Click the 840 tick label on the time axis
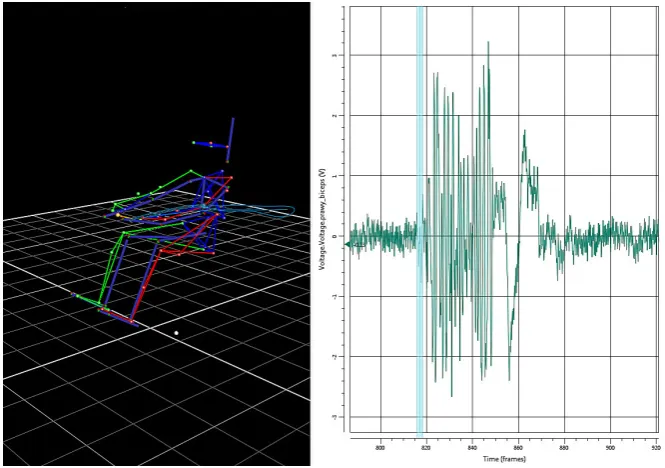 (x=472, y=448)
